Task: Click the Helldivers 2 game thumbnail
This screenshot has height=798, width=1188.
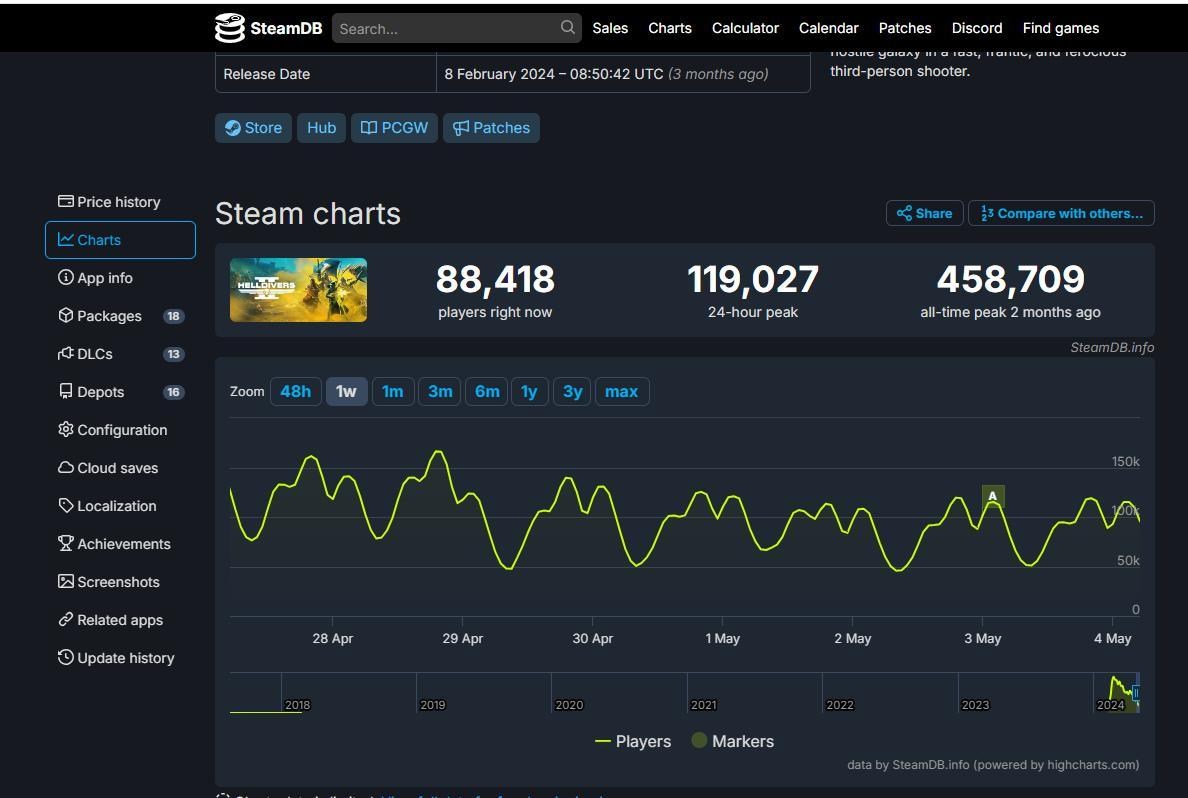Action: click(298, 290)
